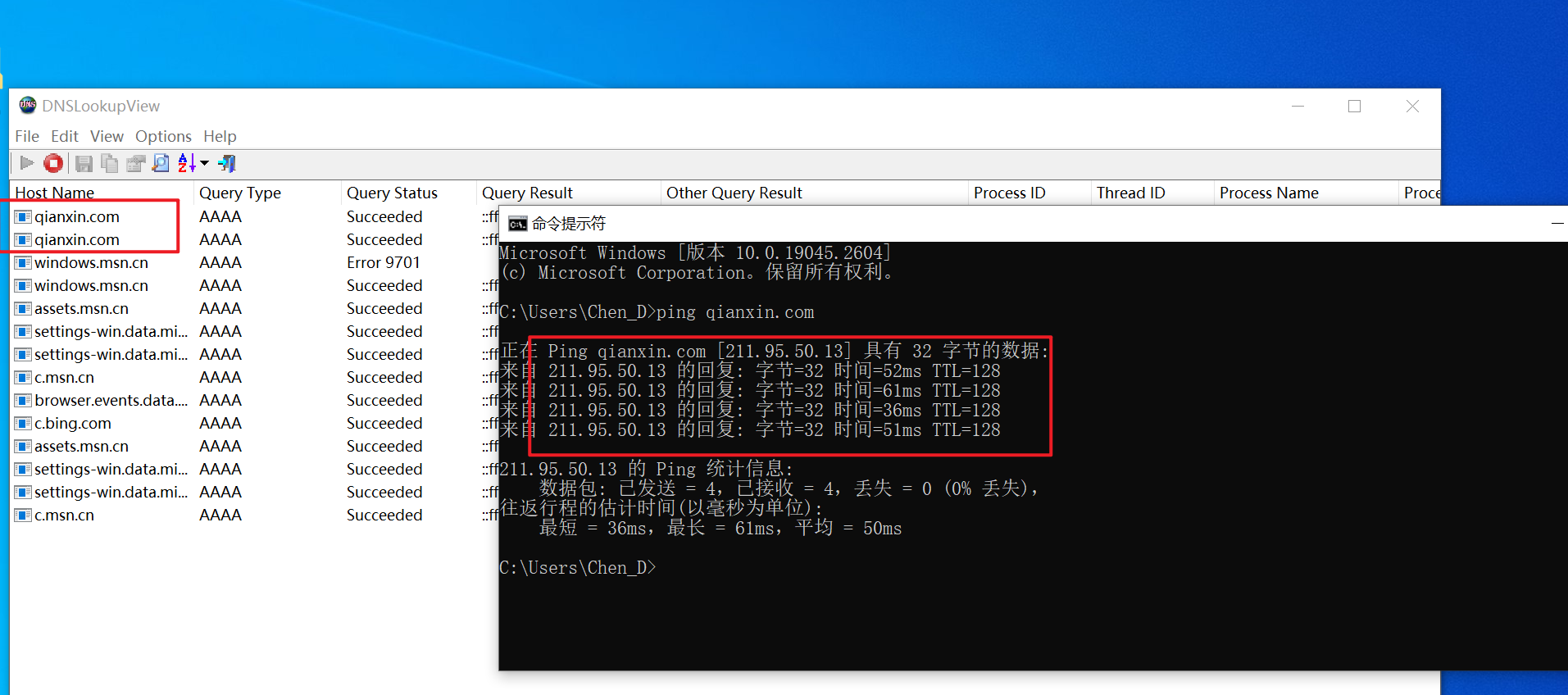Click the Start DNS tracing play icon

[x=26, y=163]
